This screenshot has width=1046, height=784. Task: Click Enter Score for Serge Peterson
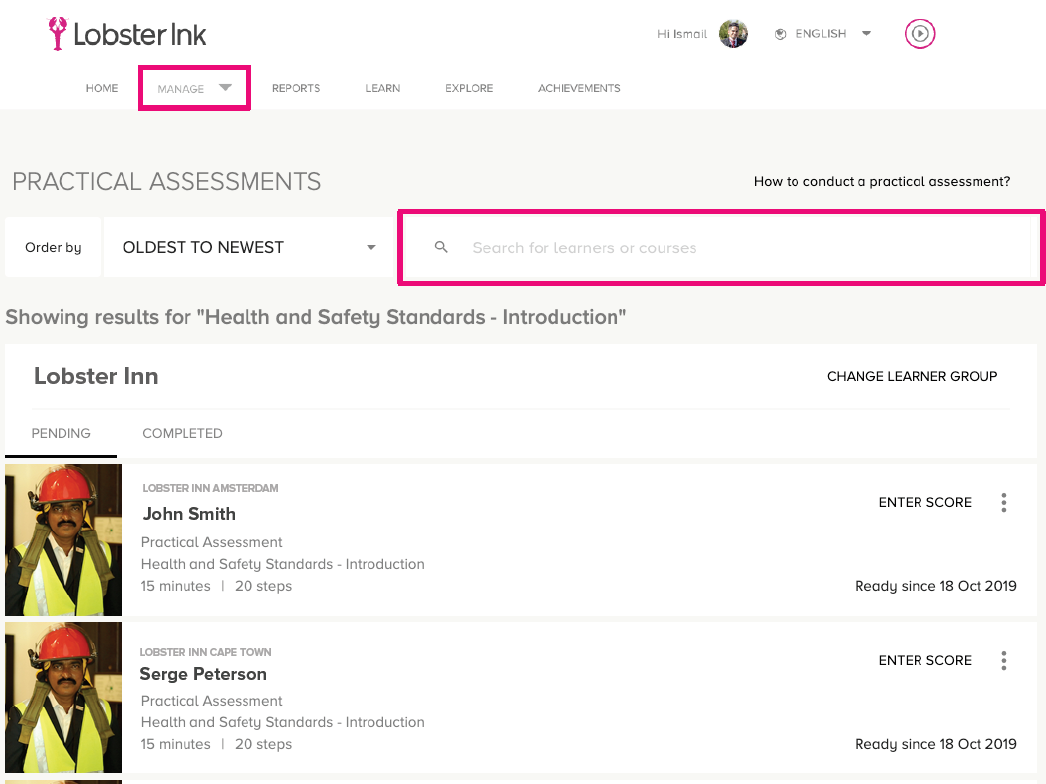(925, 661)
